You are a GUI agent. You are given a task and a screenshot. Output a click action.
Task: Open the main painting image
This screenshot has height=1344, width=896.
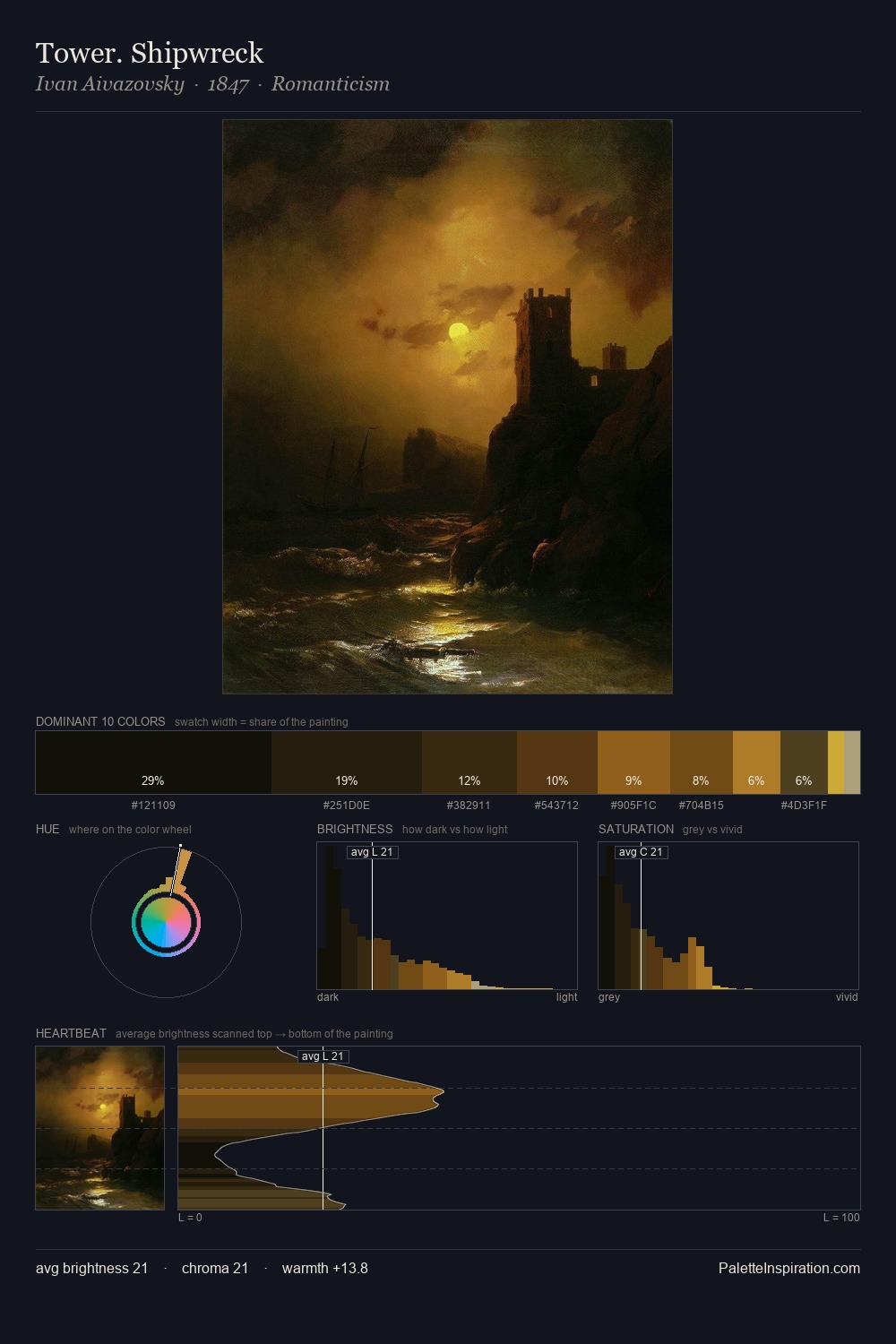point(447,407)
